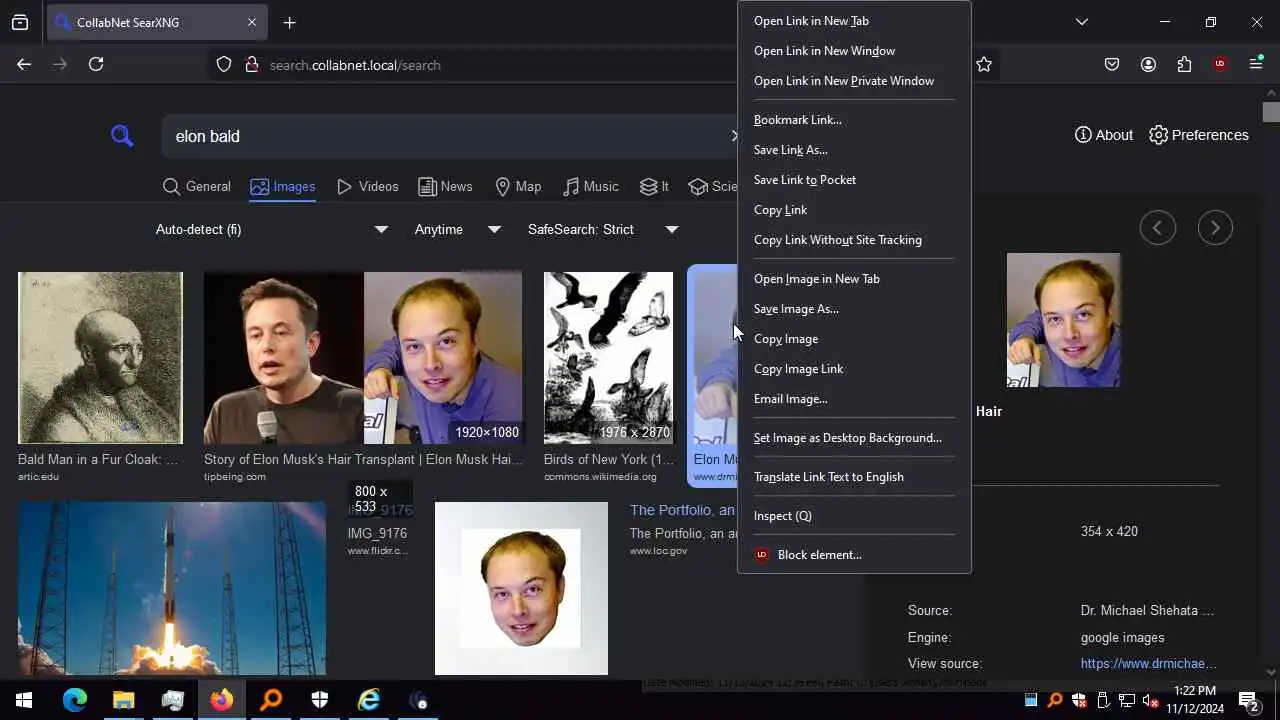This screenshot has width=1280, height=720.
Task: Select Email Image... entry
Action: click(x=854, y=399)
